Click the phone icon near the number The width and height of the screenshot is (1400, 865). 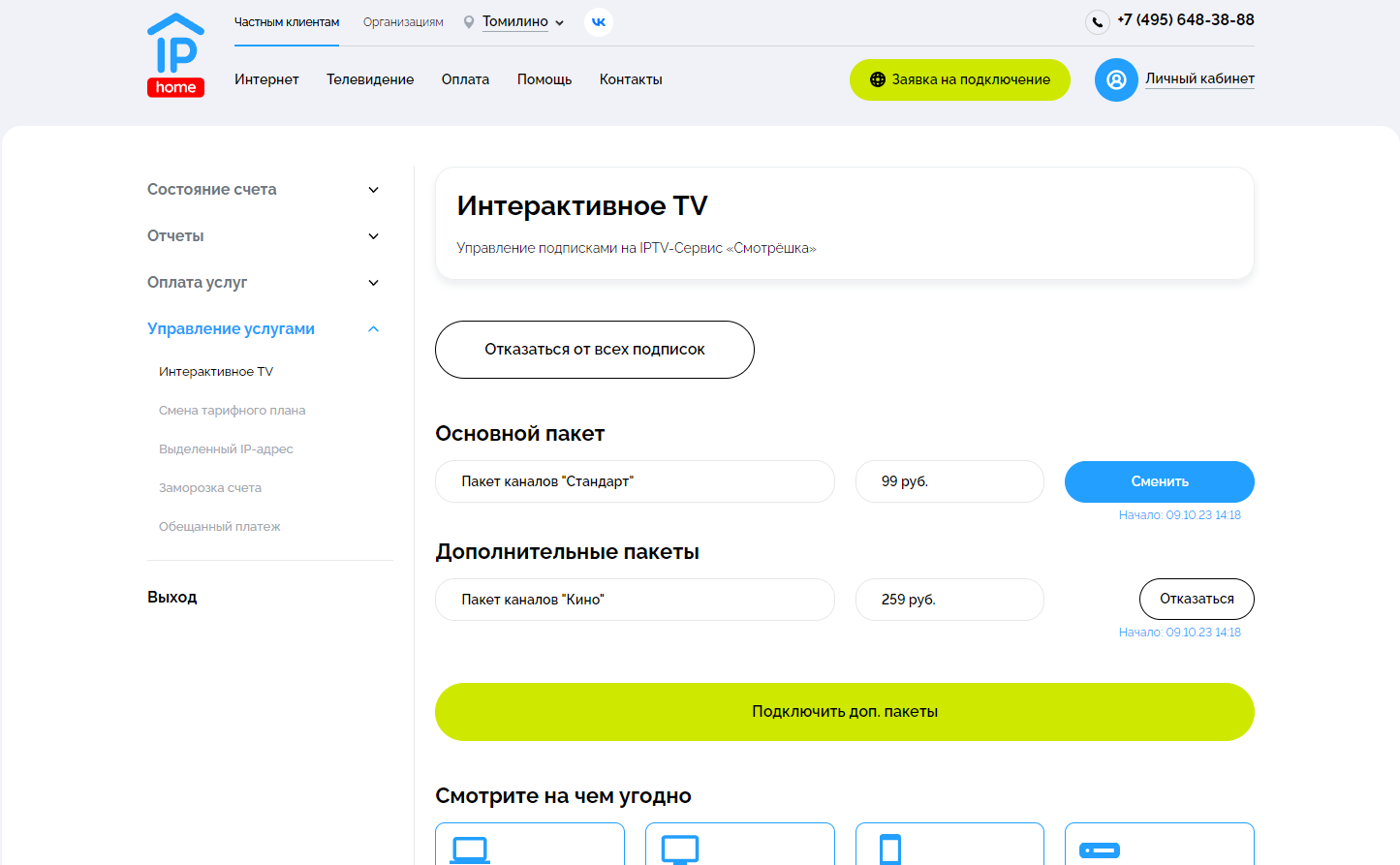pyautogui.click(x=1097, y=21)
